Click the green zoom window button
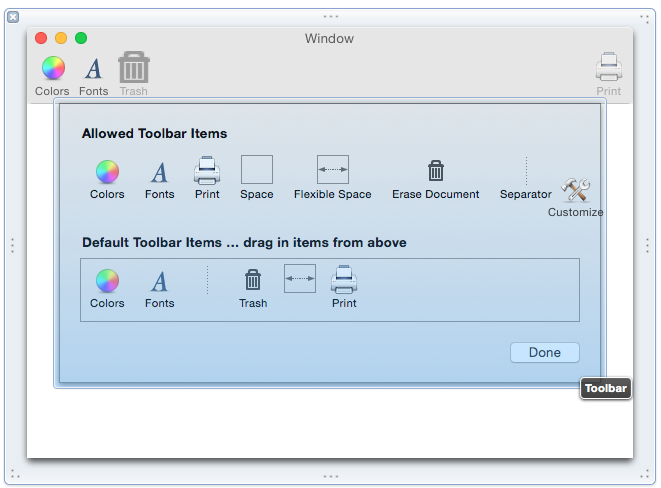Viewport: 661px width, 488px height. click(x=81, y=38)
